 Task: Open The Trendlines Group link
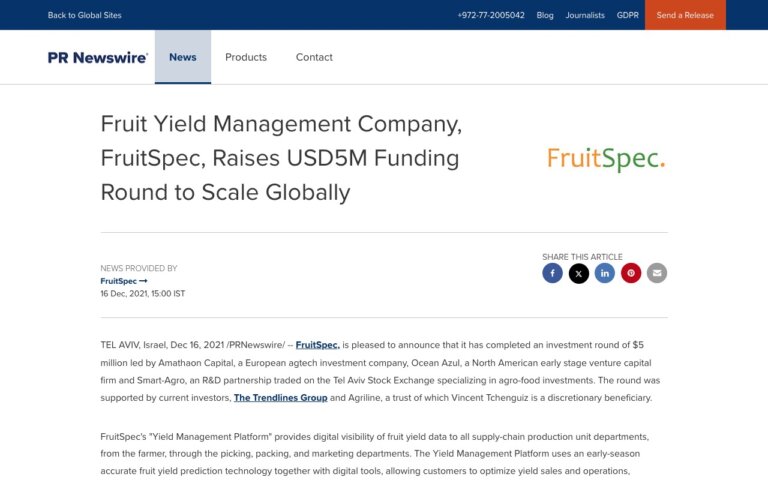click(280, 398)
